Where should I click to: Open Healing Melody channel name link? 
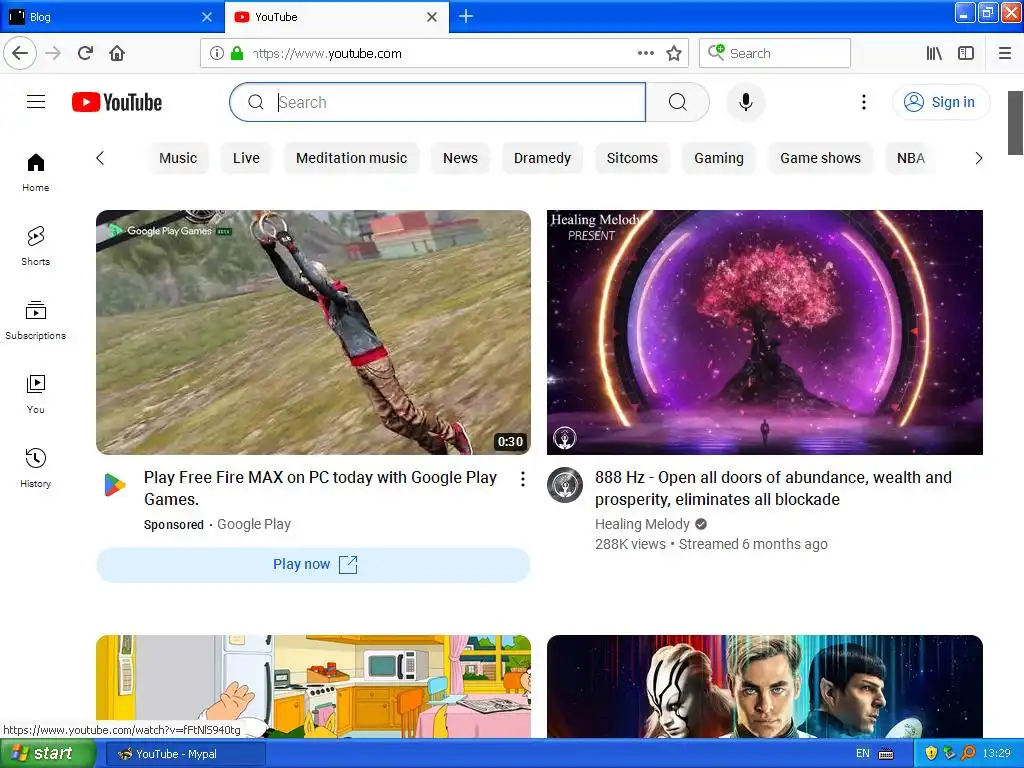tap(642, 524)
